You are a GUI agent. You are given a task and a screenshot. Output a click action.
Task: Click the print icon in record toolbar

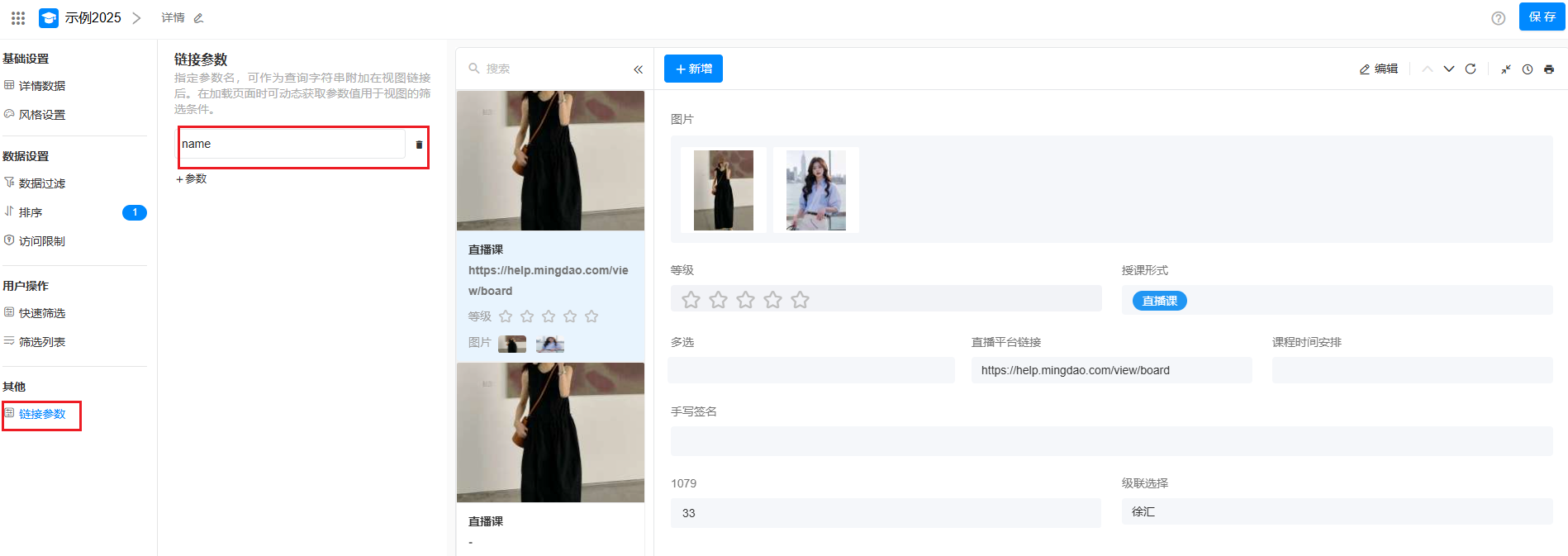1549,69
